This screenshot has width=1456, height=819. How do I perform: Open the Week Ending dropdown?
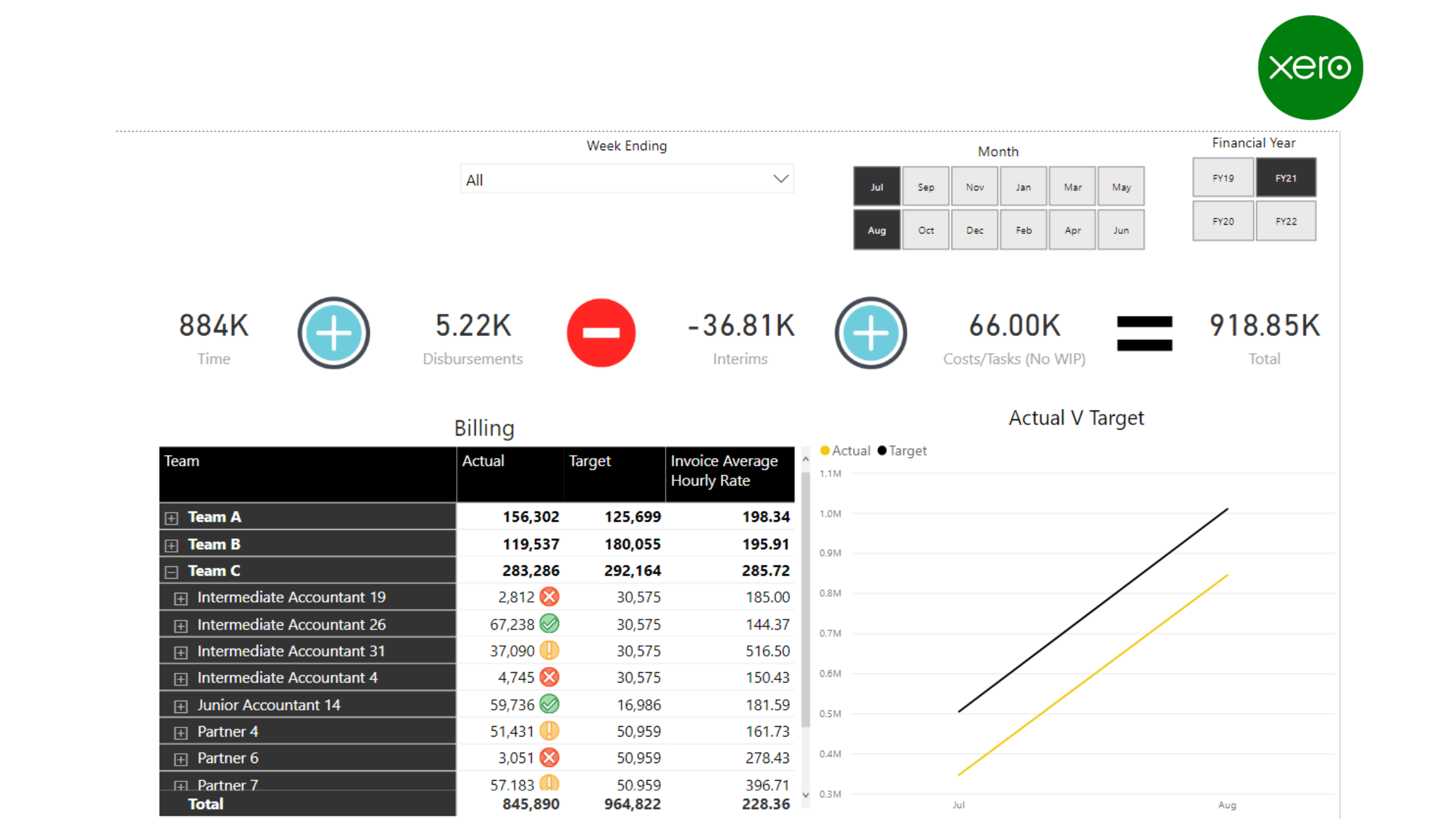click(x=627, y=179)
